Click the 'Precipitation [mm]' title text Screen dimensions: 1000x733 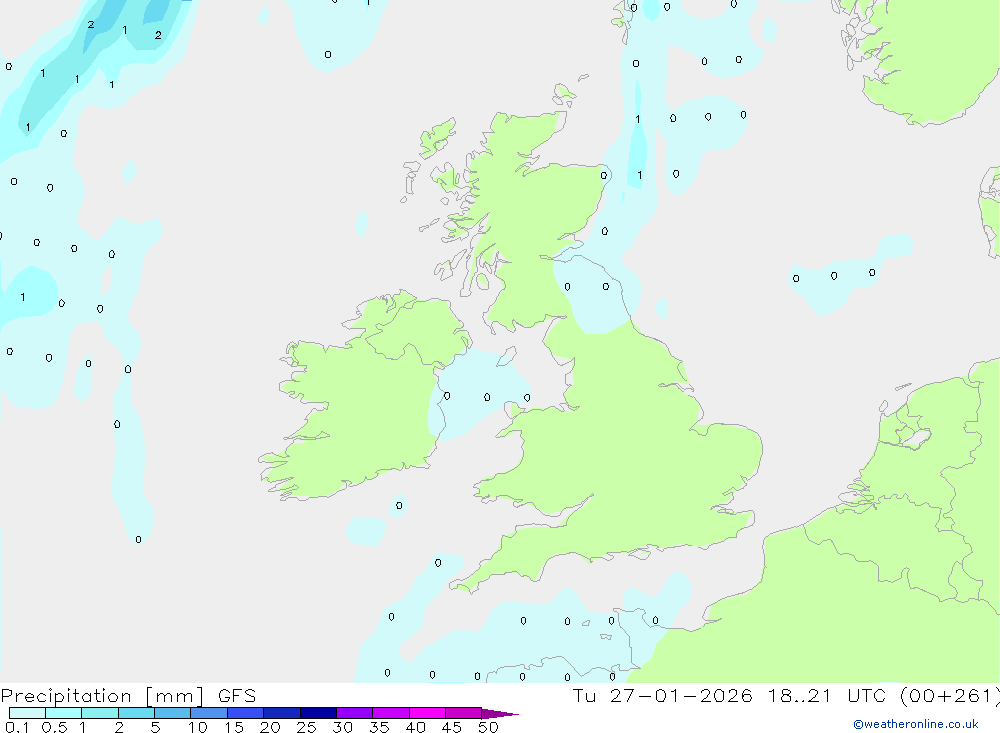click(102, 696)
